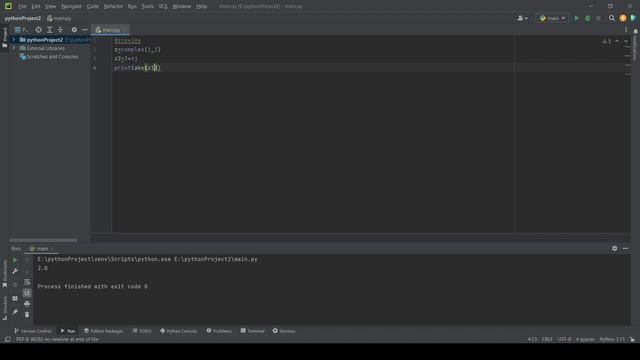The width and height of the screenshot is (640, 360).
Task: Open run configuration wrench icon in Run panel
Action: tap(15, 271)
